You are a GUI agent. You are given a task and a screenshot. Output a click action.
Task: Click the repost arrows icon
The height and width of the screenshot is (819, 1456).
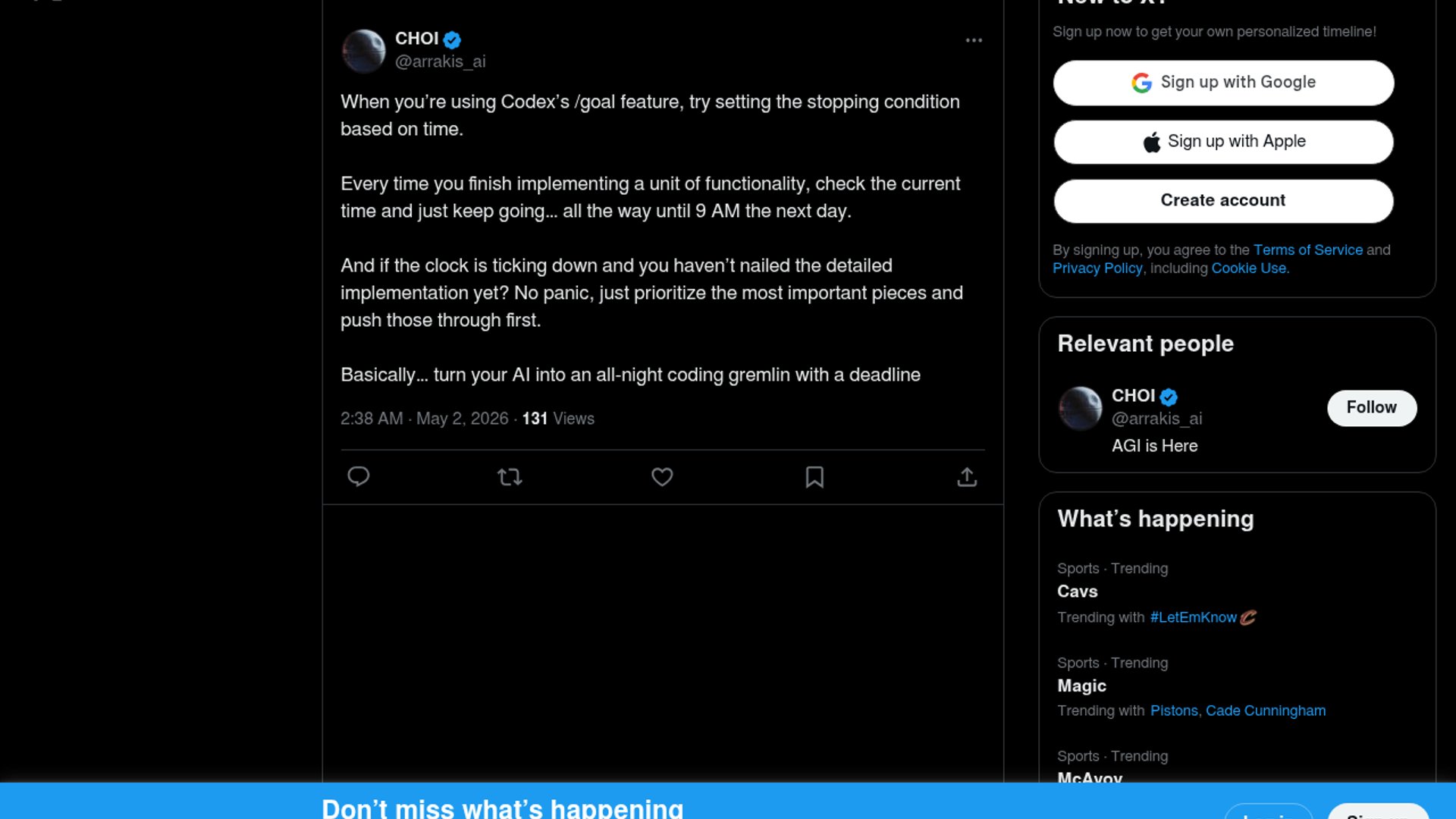(510, 477)
